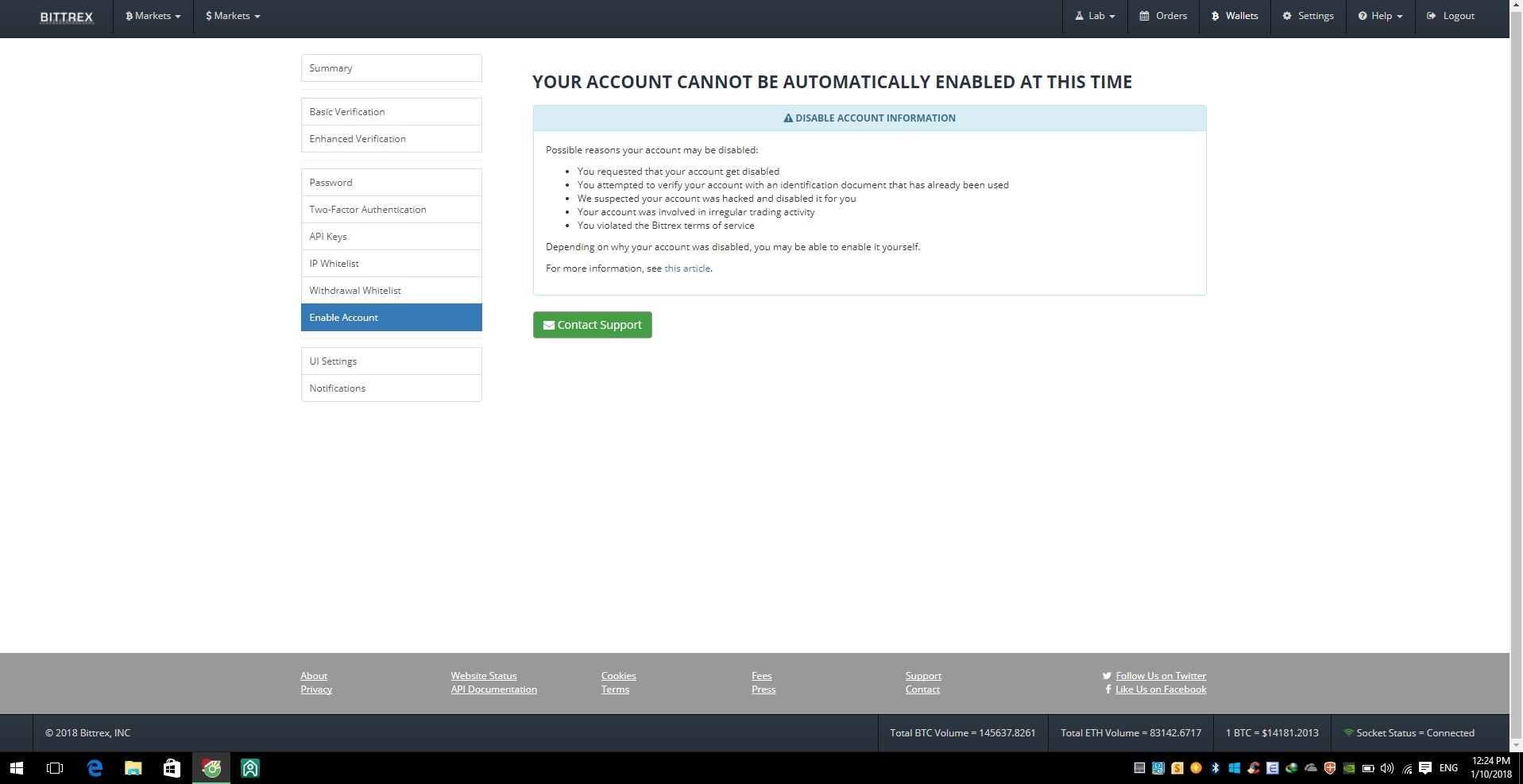The height and width of the screenshot is (784, 1523).
Task: Open Task View on the taskbar
Action: 55,768
